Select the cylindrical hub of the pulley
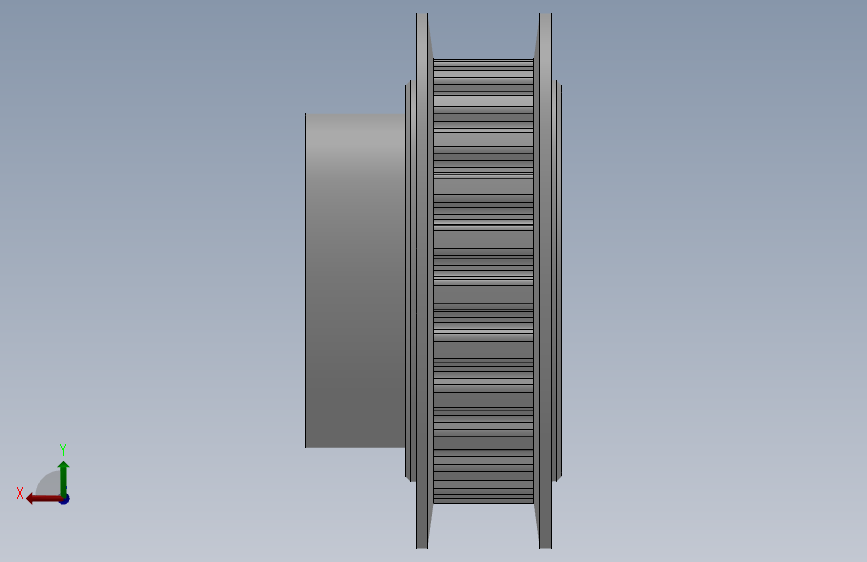Image resolution: width=867 pixels, height=562 pixels. tap(355, 280)
